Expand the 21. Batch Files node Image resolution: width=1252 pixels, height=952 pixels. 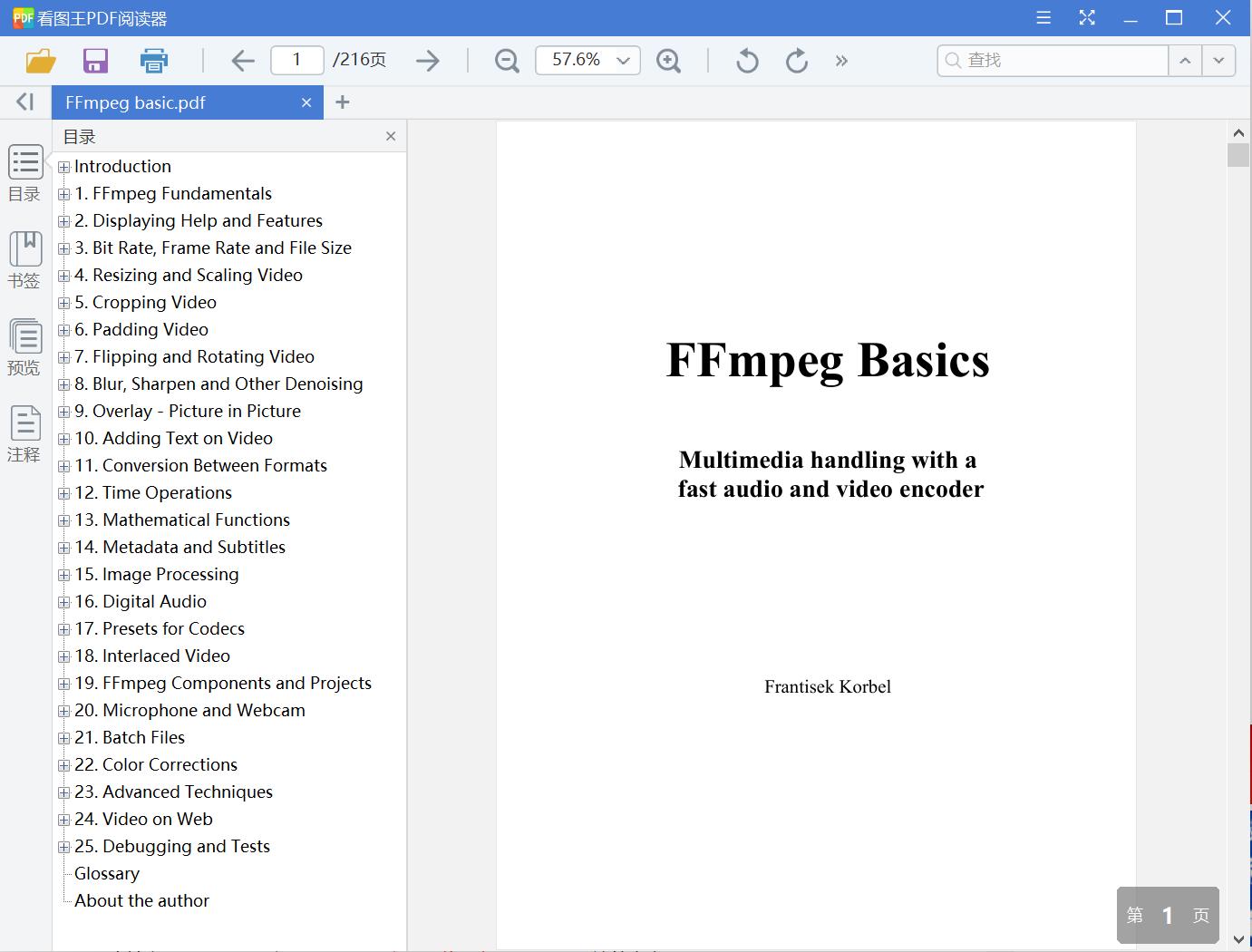pos(63,738)
